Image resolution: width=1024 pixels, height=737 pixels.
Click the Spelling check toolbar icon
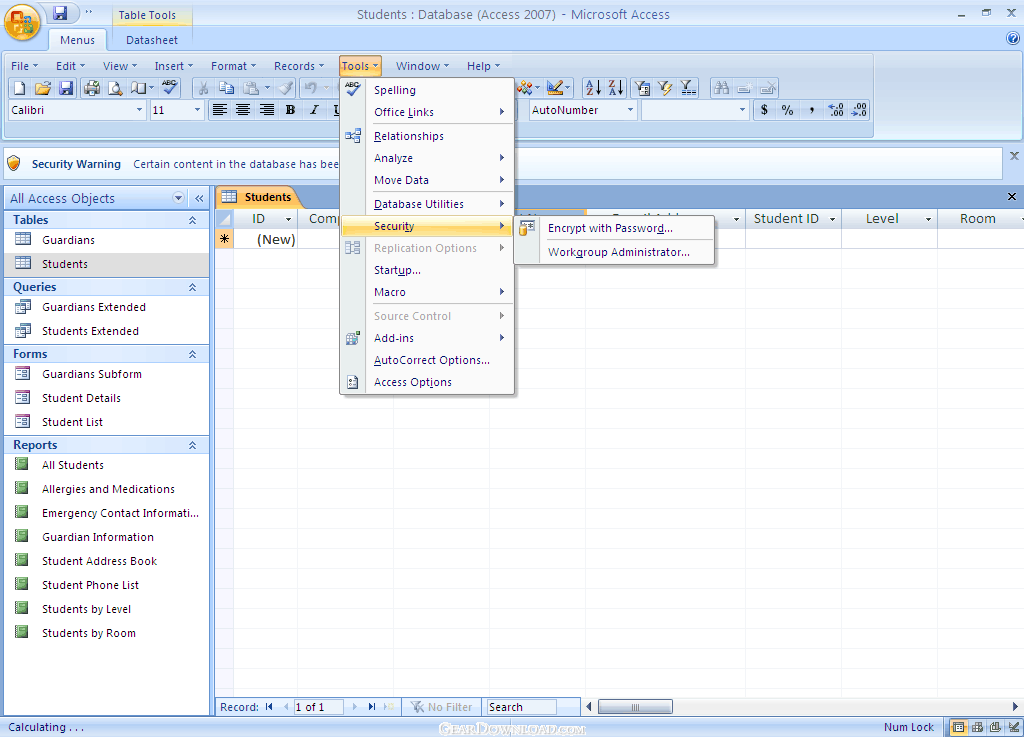[170, 88]
